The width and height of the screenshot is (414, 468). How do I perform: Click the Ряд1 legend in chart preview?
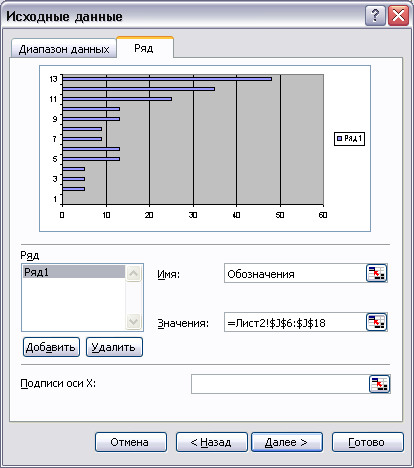(349, 138)
